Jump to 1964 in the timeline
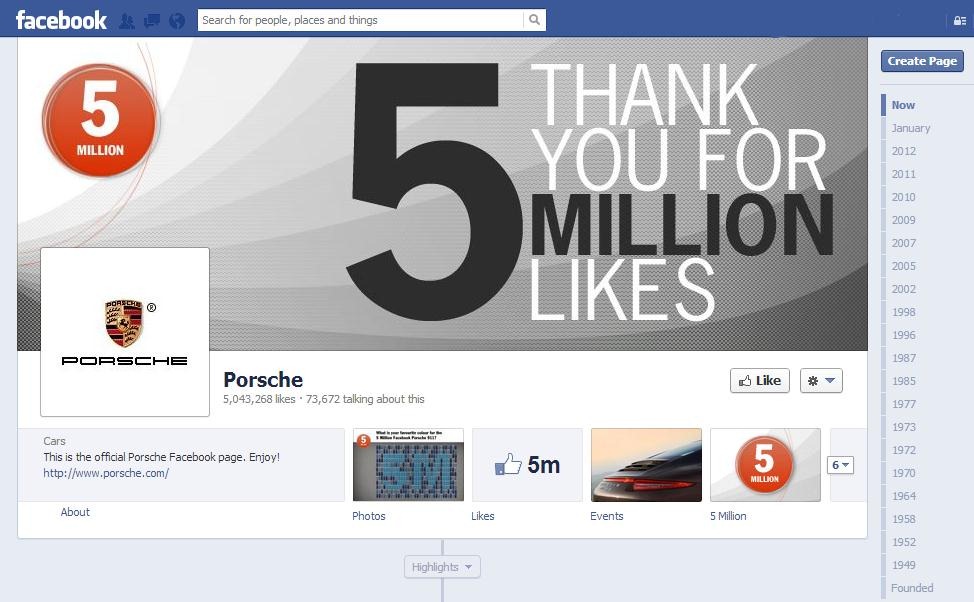Image resolution: width=974 pixels, height=602 pixels. click(904, 496)
